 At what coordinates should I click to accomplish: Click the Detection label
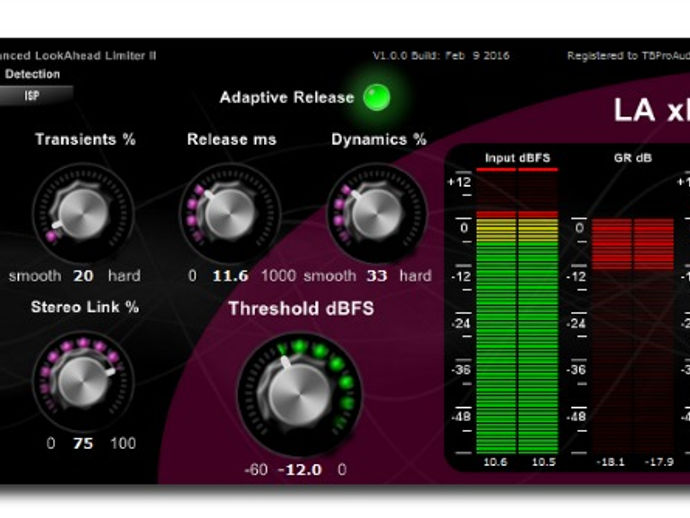tap(32, 74)
